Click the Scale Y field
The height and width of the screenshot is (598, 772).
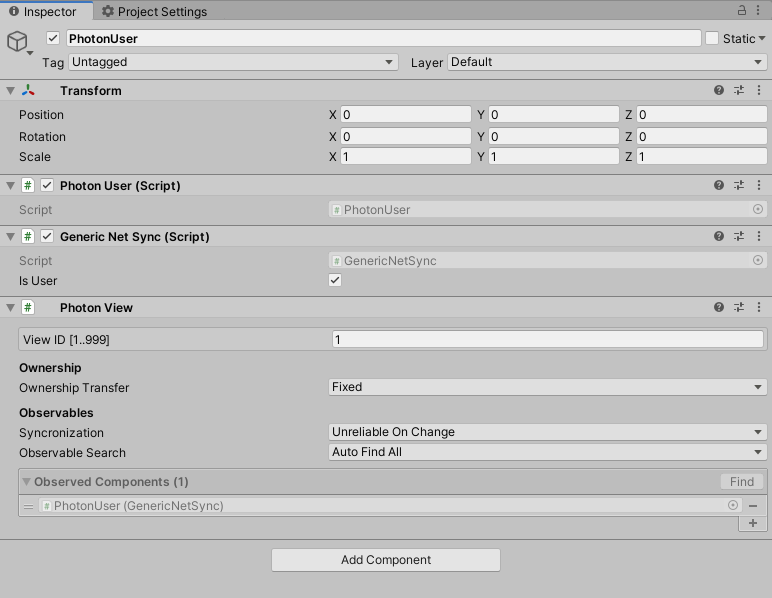pos(554,157)
